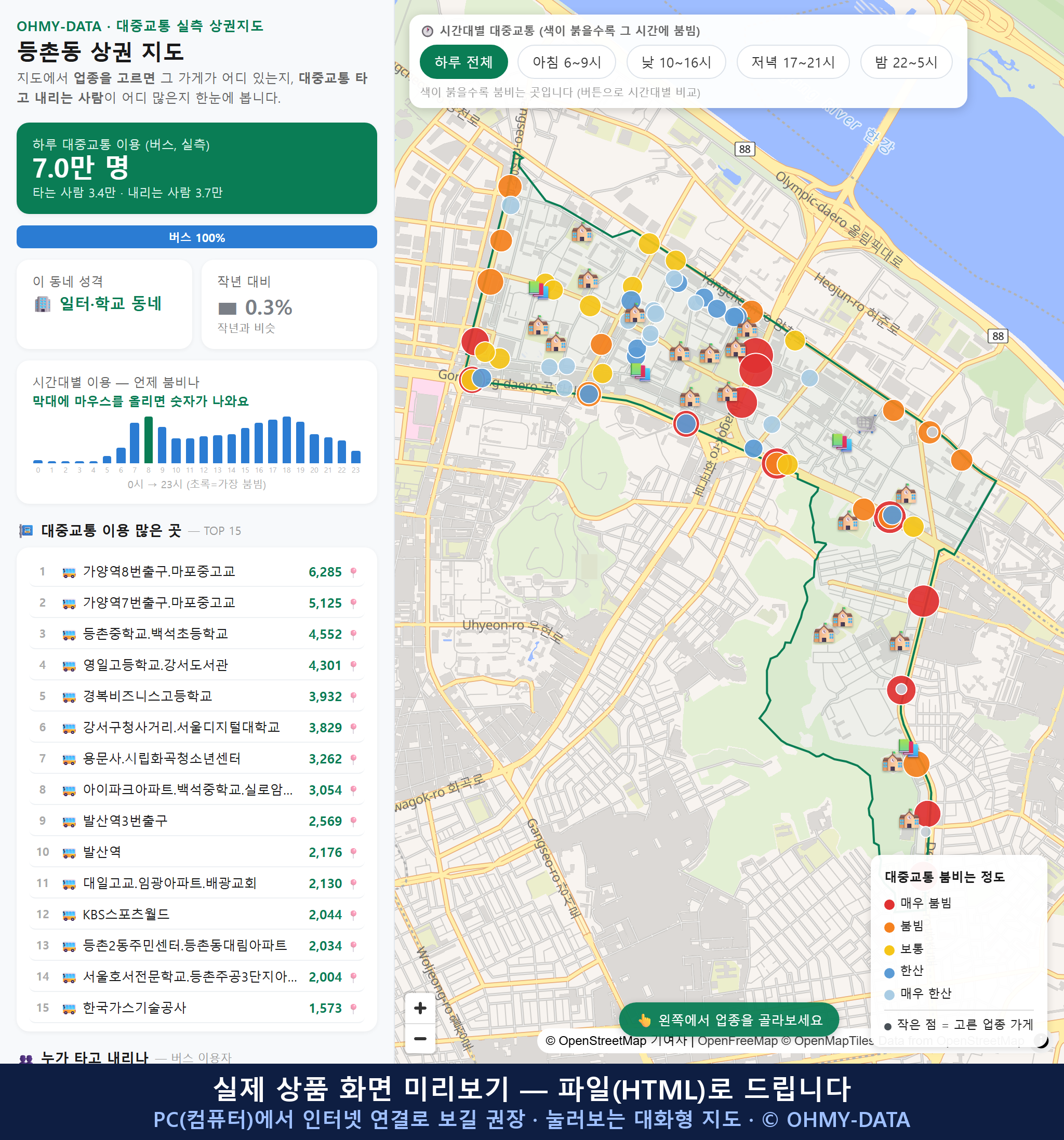Zoom in the map with plus button

[x=420, y=1008]
